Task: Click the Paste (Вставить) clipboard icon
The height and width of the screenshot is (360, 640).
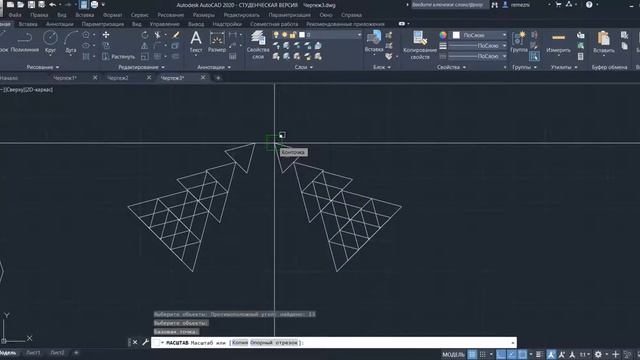Action: 604,42
